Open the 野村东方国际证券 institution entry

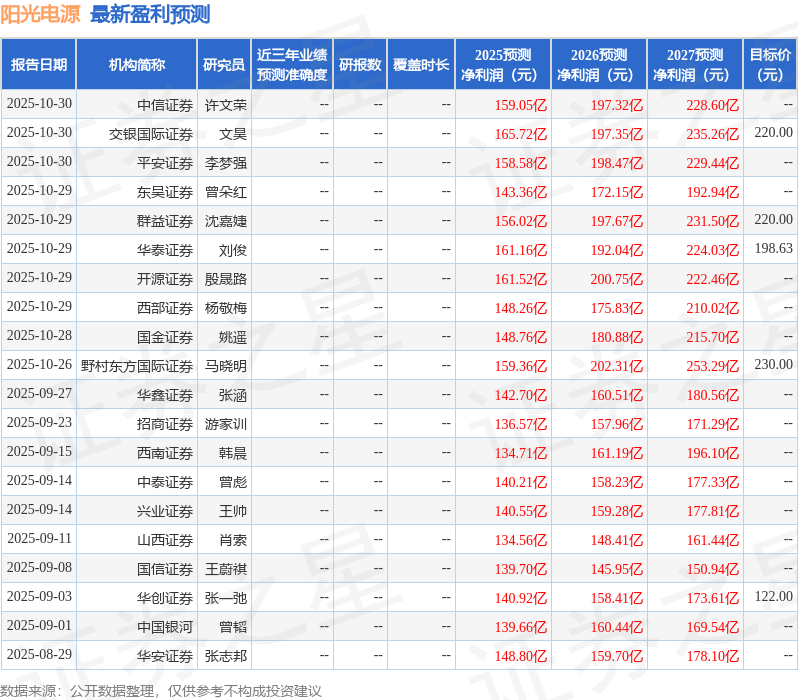tap(137, 366)
